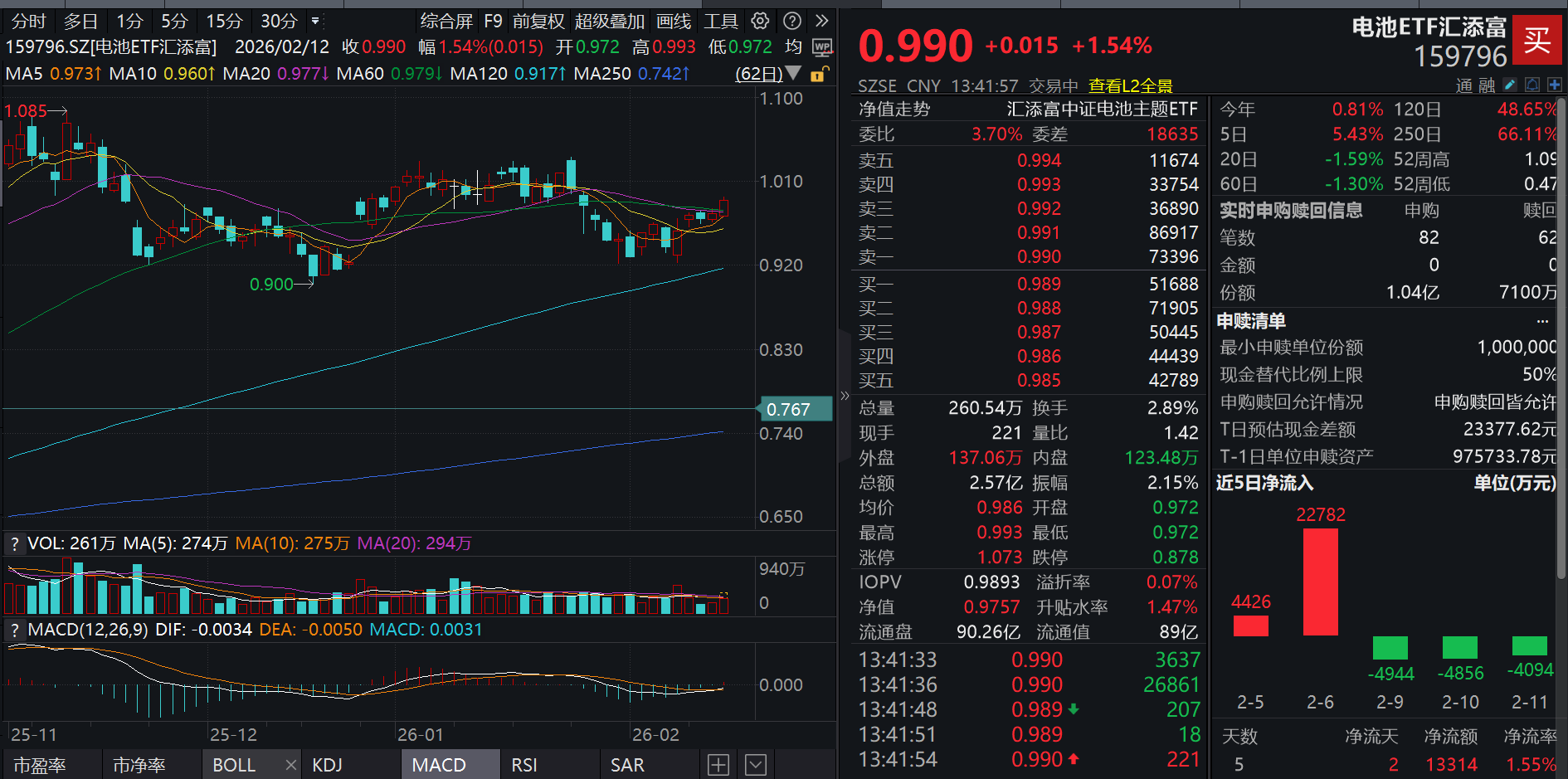Close the BOLL indicator with its × mark
The image size is (1568, 779).
(x=290, y=763)
